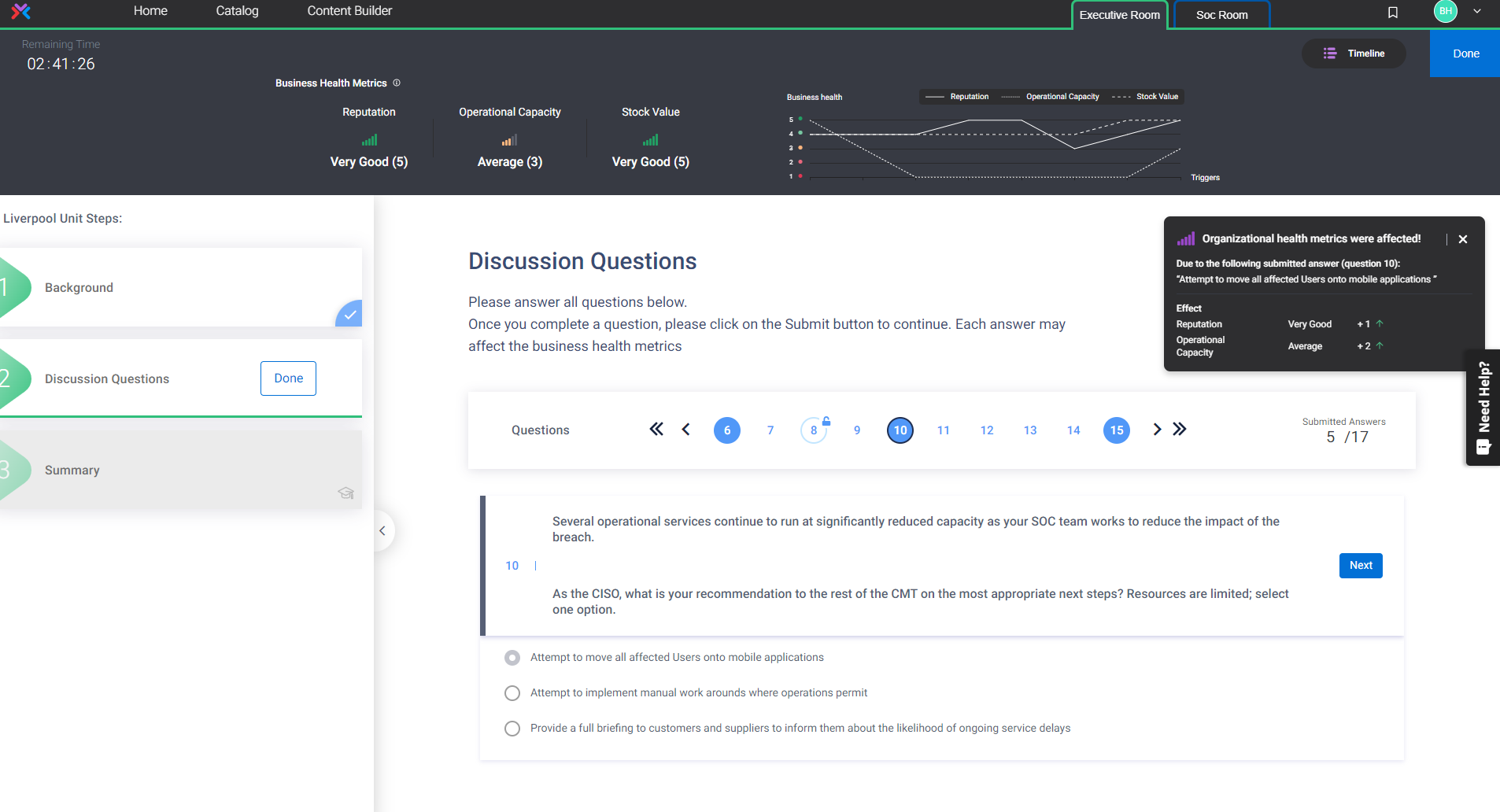This screenshot has height=812, width=1500.
Task: Click the app logo in top bar
Action: tap(21, 11)
